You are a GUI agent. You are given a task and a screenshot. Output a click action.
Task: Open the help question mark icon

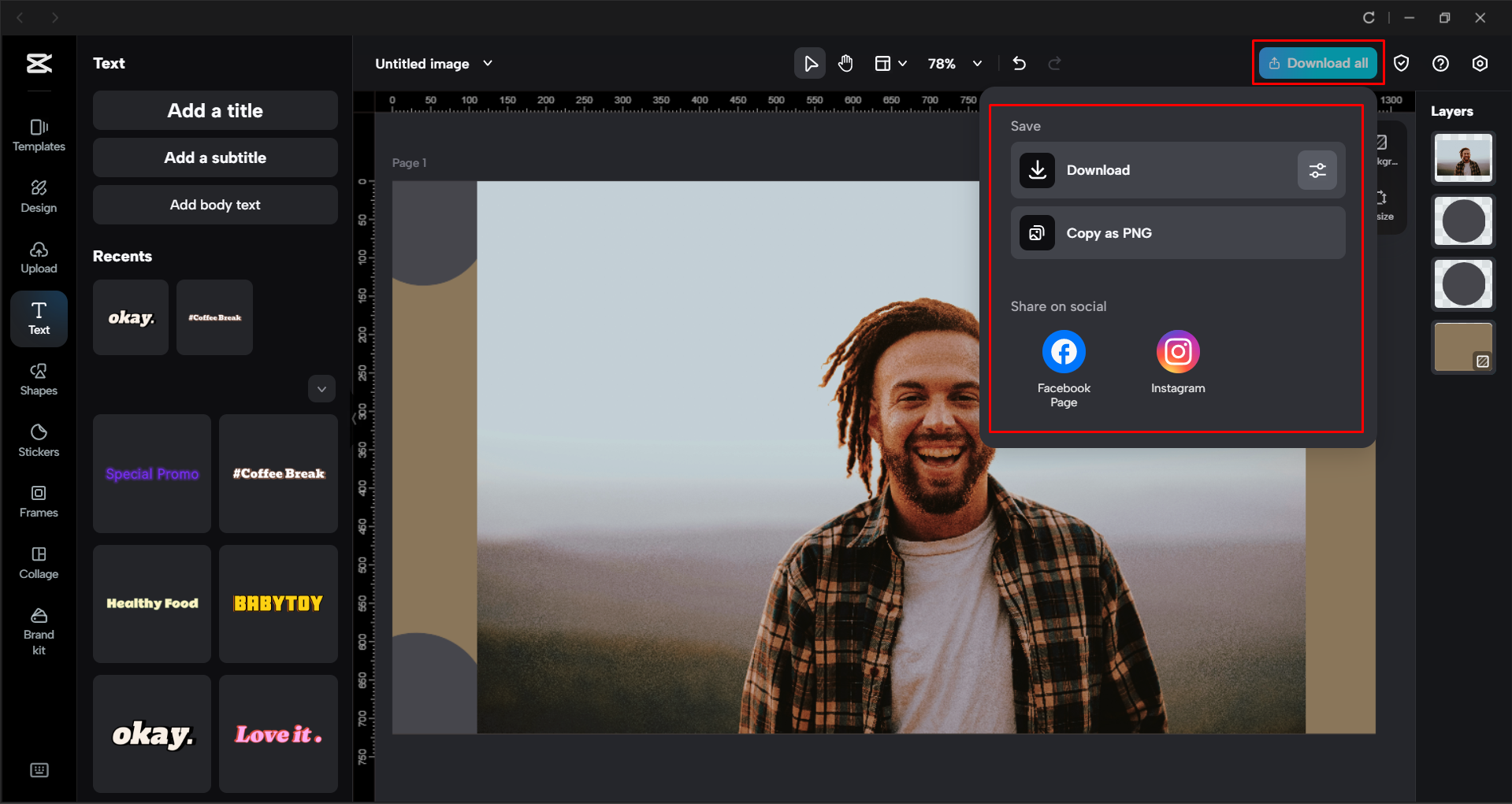pos(1440,64)
